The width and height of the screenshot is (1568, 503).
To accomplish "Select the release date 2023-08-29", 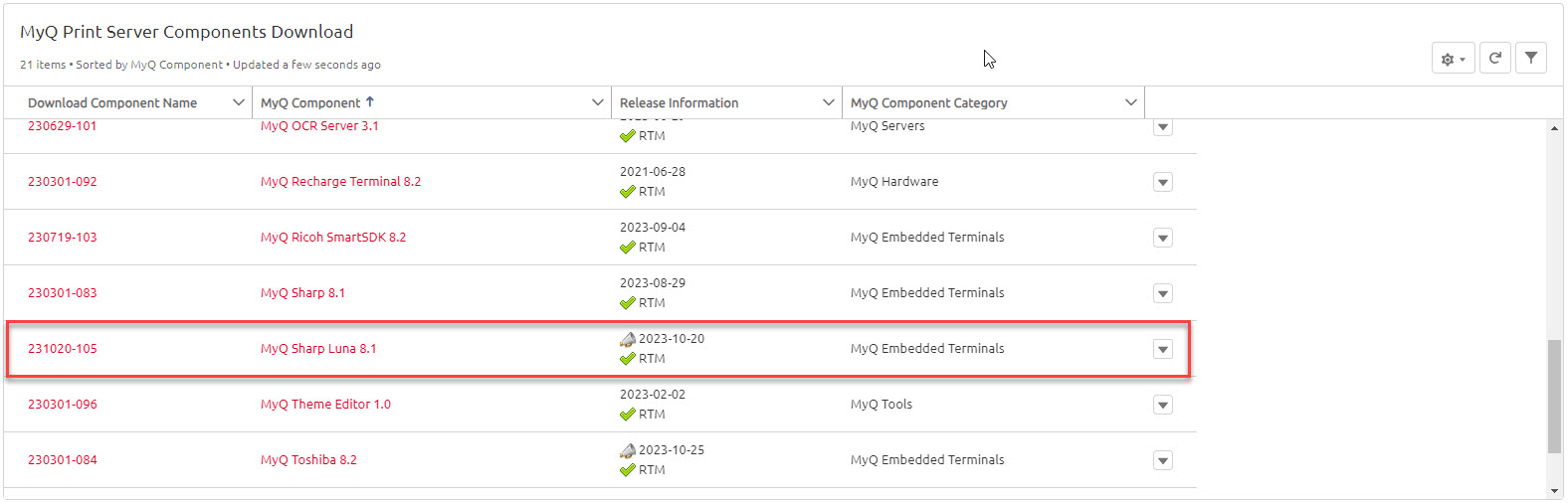I will pos(653,283).
